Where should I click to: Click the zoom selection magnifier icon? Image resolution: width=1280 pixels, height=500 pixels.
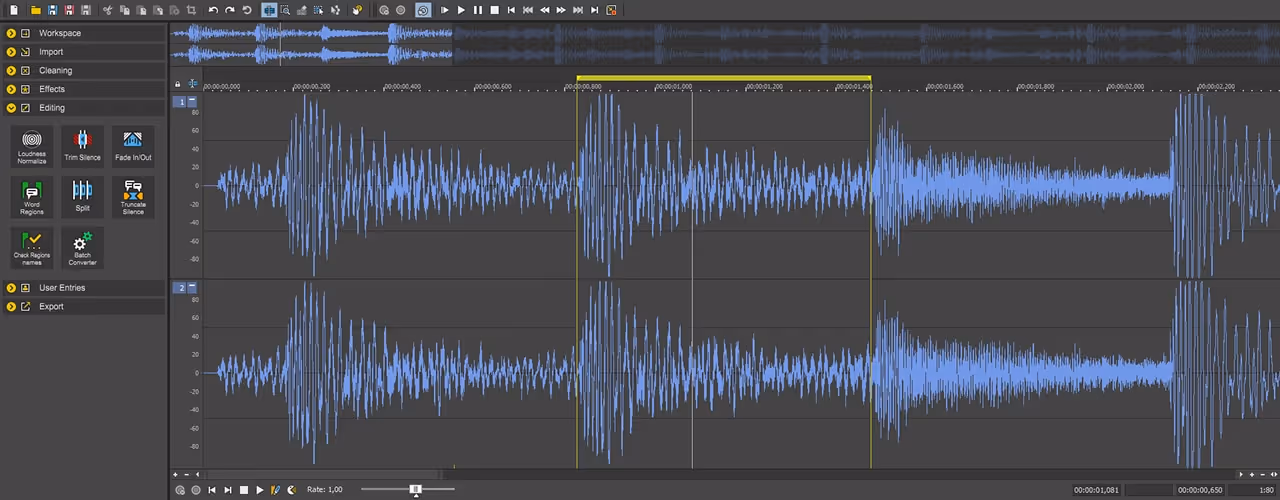[285, 10]
